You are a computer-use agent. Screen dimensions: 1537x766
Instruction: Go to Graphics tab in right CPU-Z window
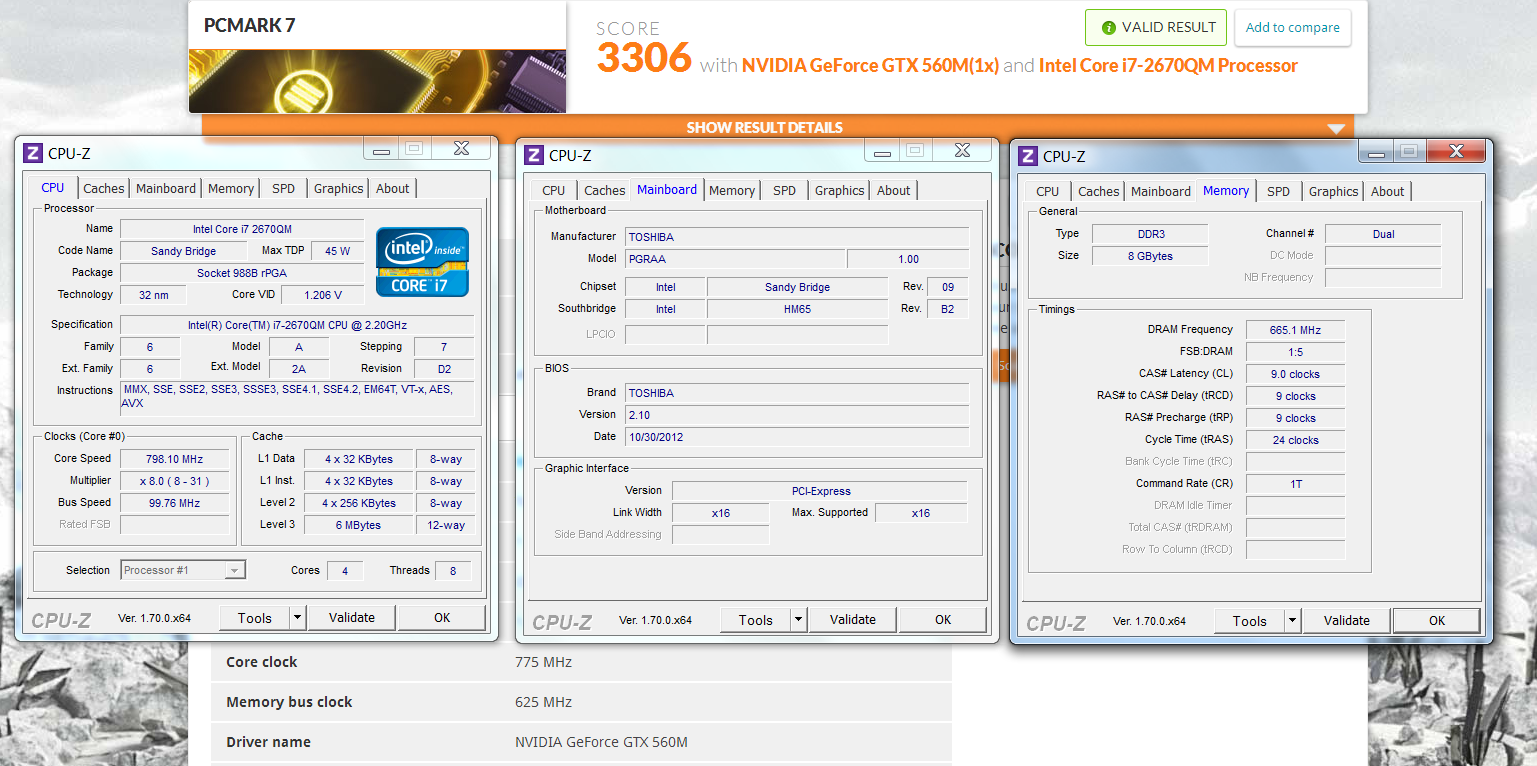pyautogui.click(x=1334, y=191)
